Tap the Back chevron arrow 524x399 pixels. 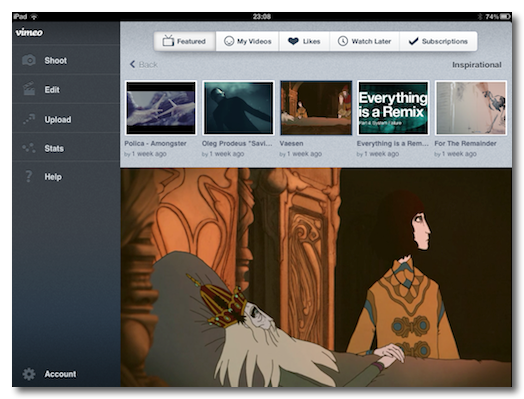click(x=132, y=64)
